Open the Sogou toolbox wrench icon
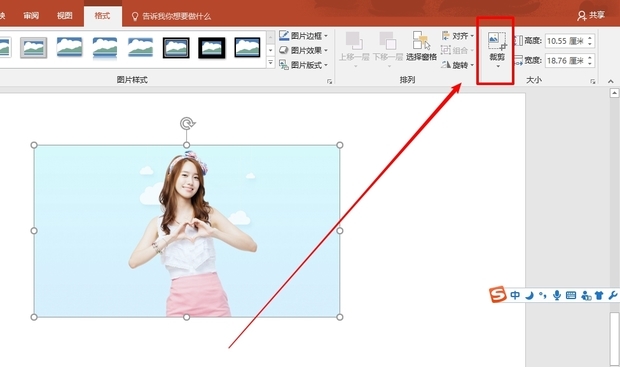The height and width of the screenshot is (367, 620). 612,295
